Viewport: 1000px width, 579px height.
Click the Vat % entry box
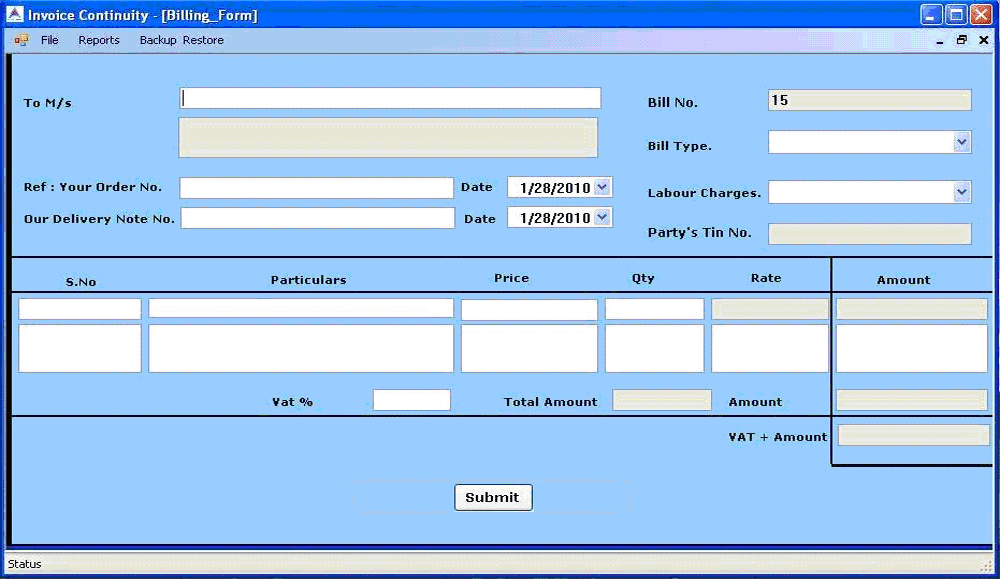pos(411,399)
